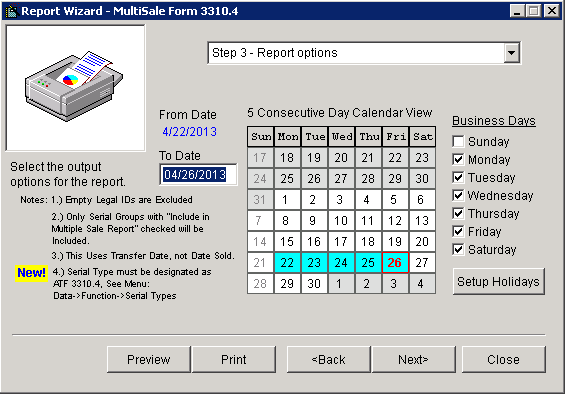Select calendar day 27 on Saturday
This screenshot has height=397, width=568.
(422, 263)
